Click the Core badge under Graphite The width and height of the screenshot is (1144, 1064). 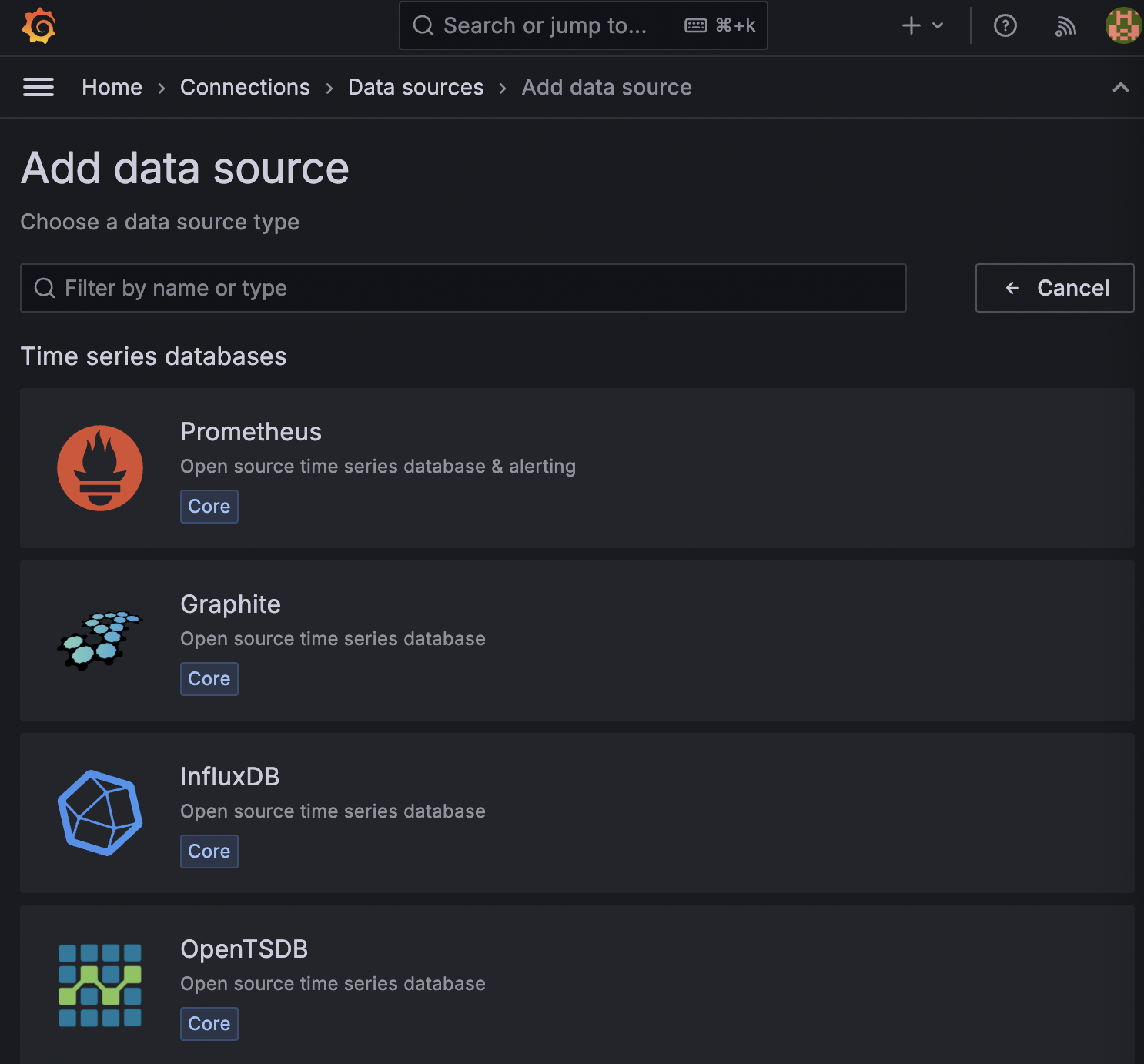pos(209,679)
